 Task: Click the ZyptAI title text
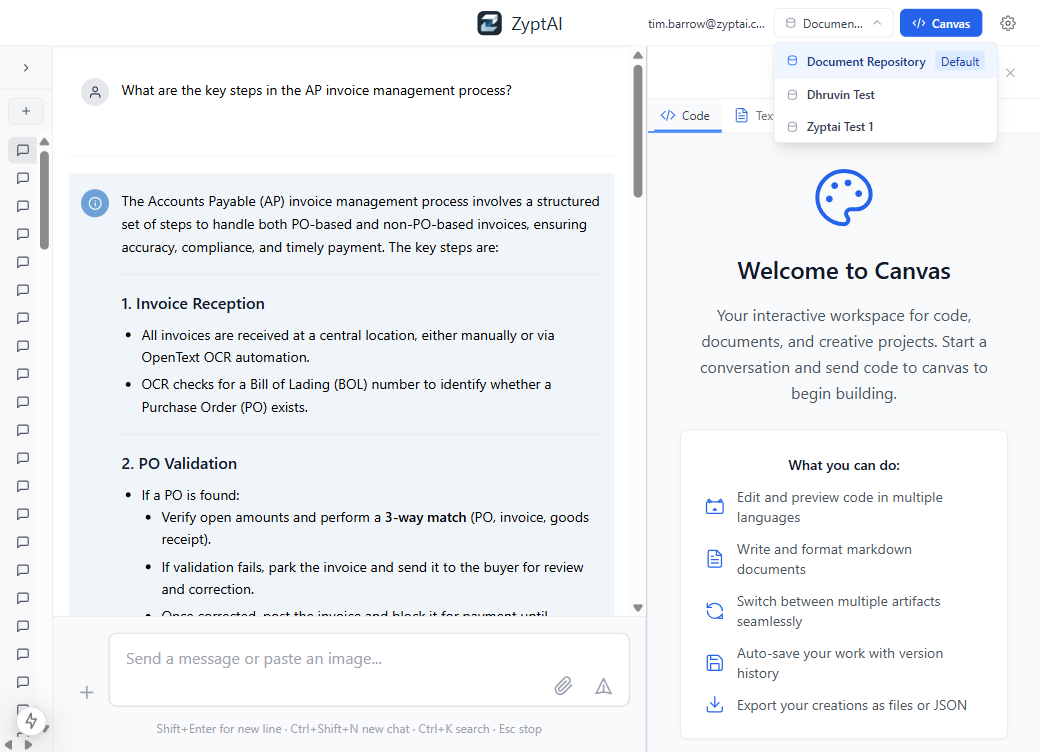click(x=537, y=24)
